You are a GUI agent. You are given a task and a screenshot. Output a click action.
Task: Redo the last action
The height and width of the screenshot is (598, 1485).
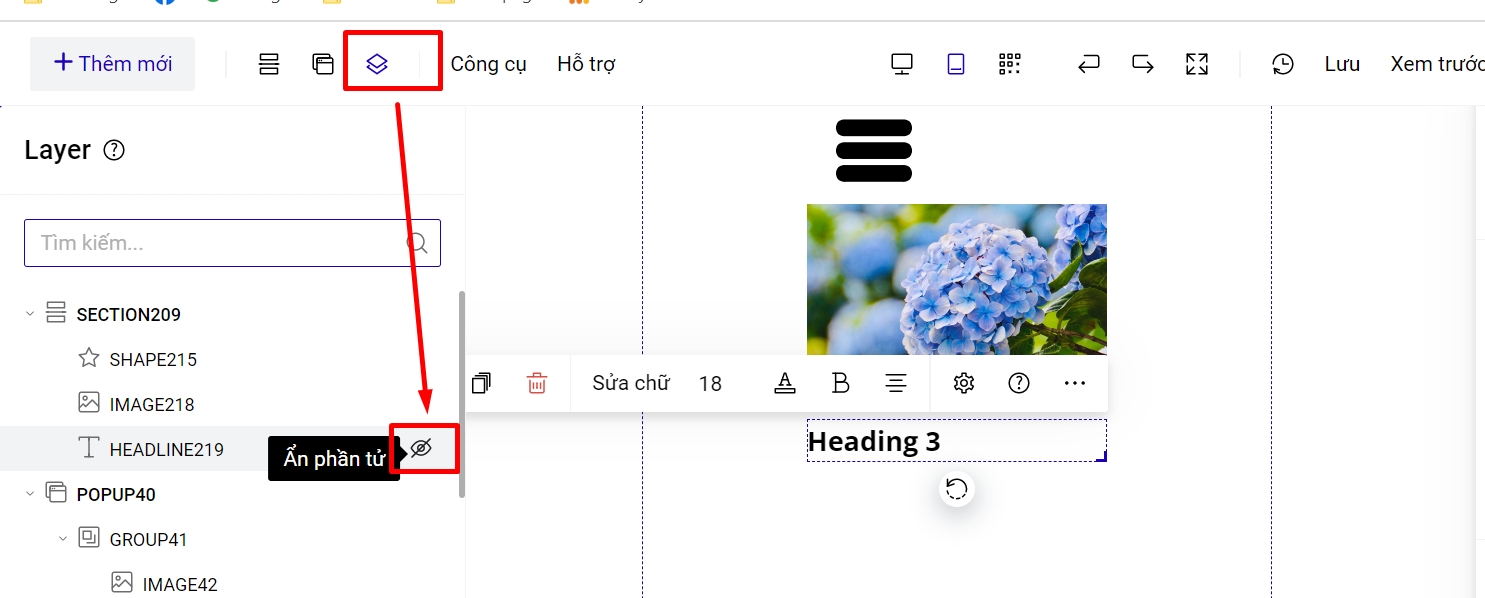(1142, 64)
